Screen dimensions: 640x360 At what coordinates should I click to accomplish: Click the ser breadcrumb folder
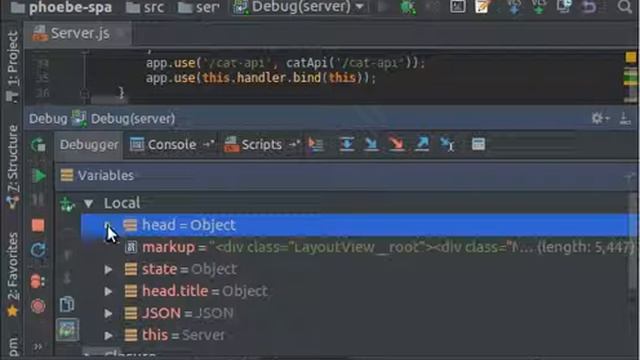pyautogui.click(x=199, y=7)
